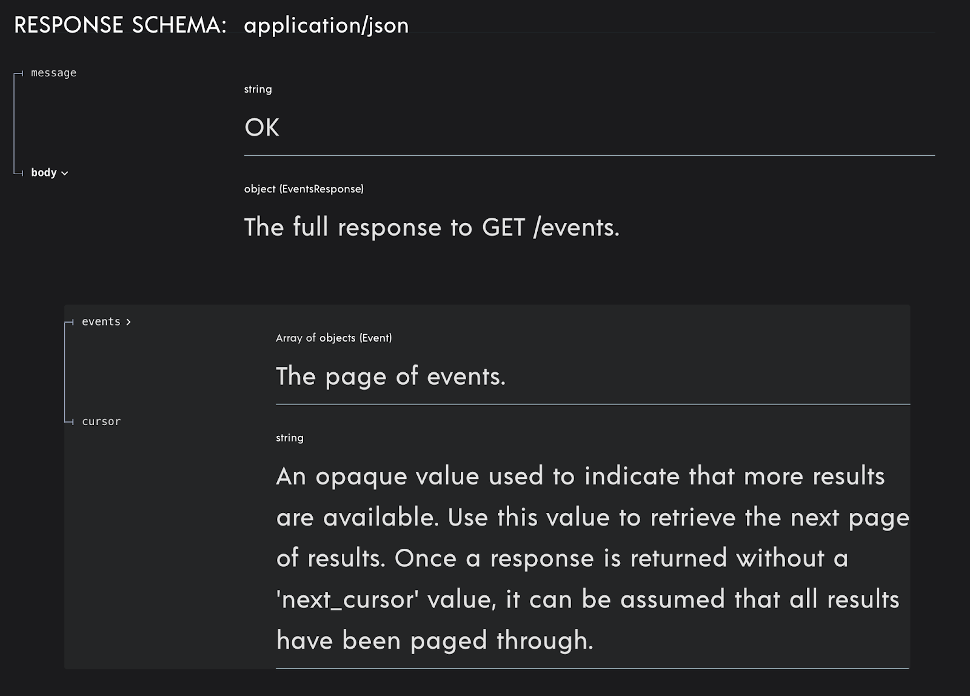This screenshot has height=696, width=970.
Task: Select the body property name
Action: (x=44, y=173)
